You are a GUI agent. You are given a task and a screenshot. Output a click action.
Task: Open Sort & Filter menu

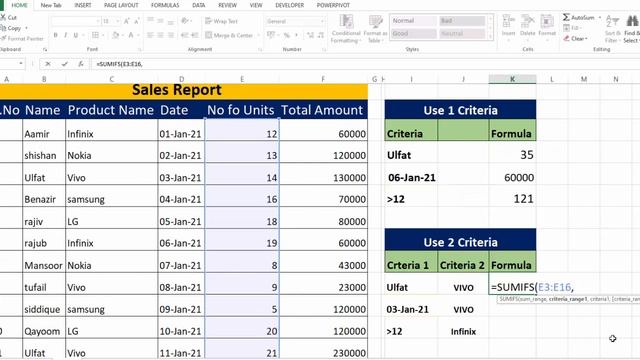click(x=612, y=29)
